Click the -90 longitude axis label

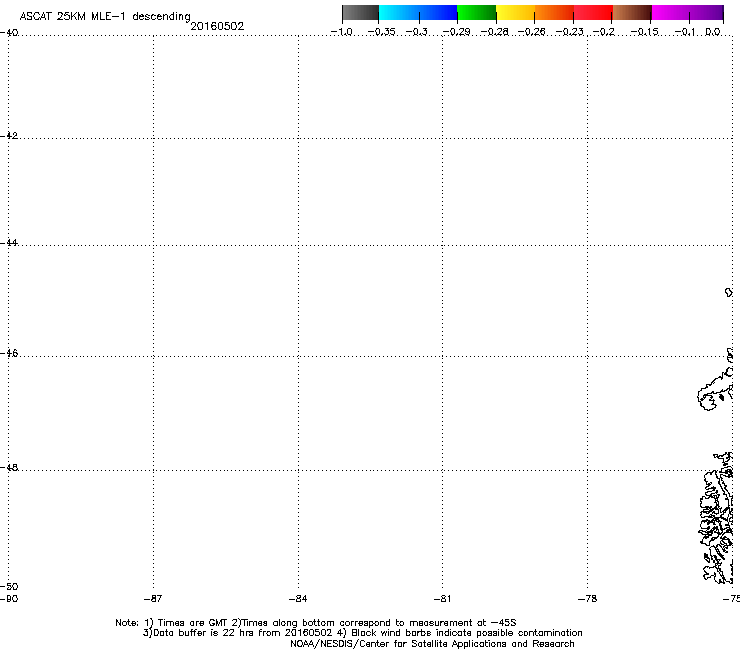9,599
